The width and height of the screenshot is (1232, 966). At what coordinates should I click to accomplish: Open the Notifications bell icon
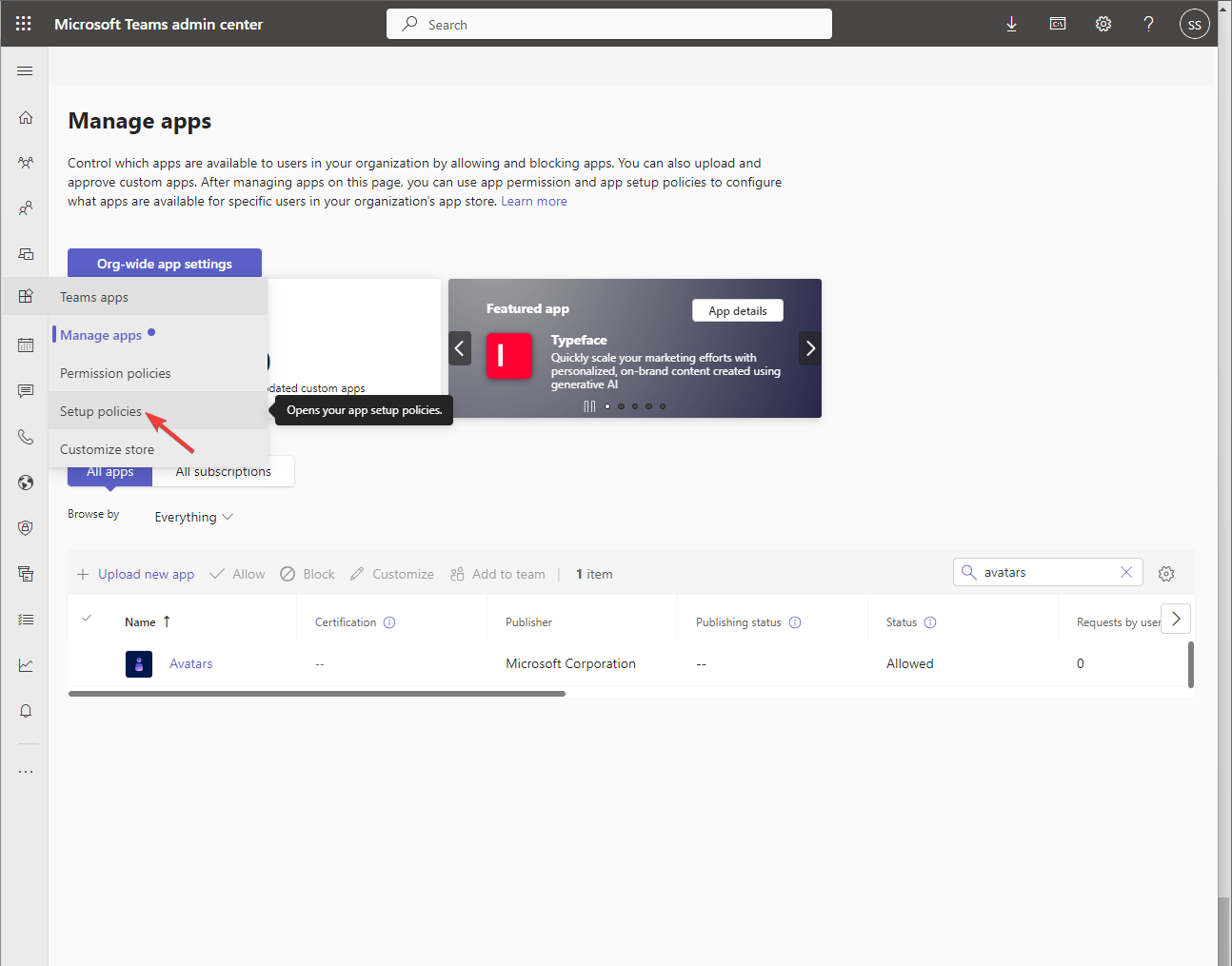point(26,711)
